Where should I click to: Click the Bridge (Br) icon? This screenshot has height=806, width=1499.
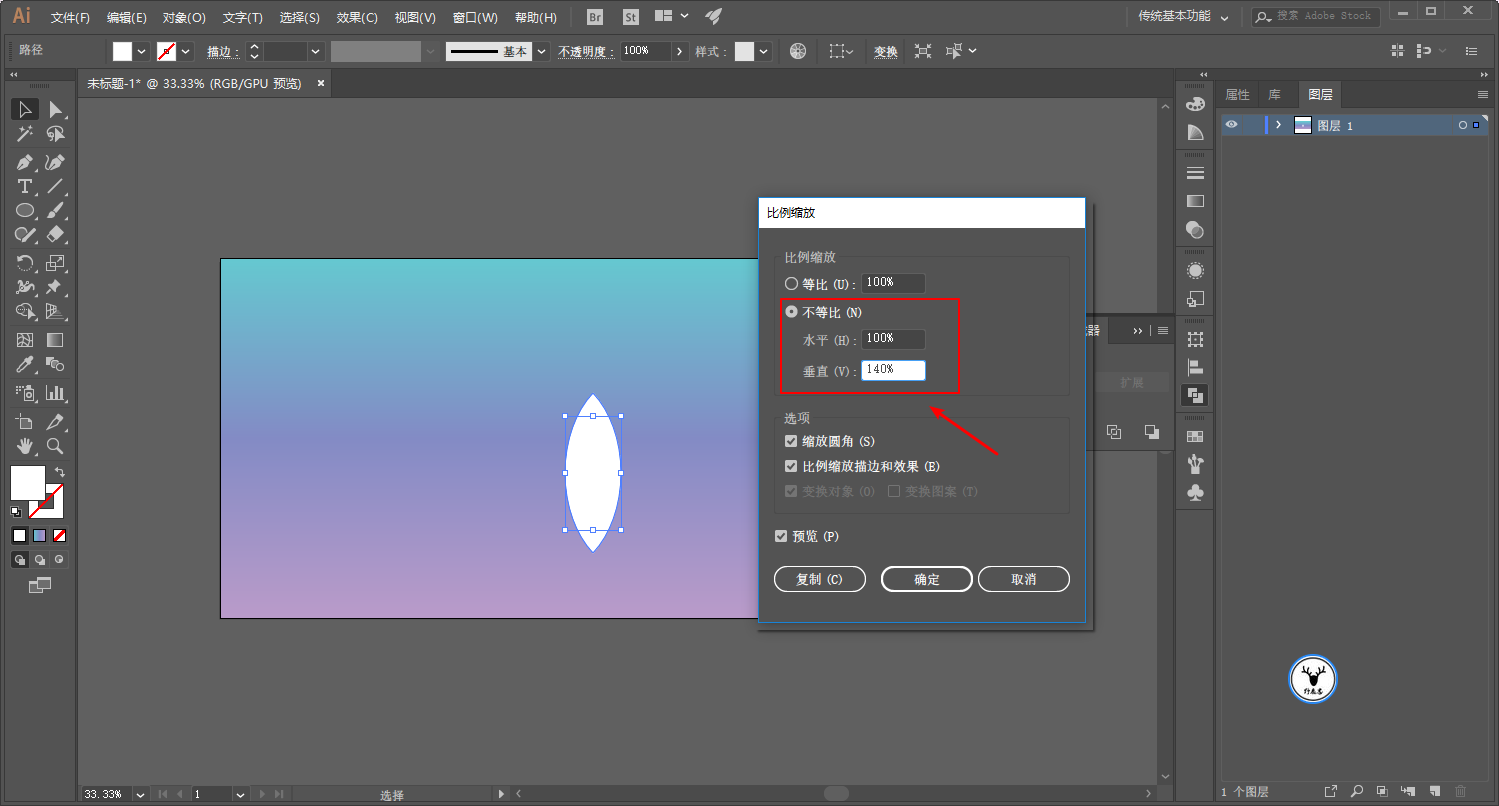(x=595, y=17)
